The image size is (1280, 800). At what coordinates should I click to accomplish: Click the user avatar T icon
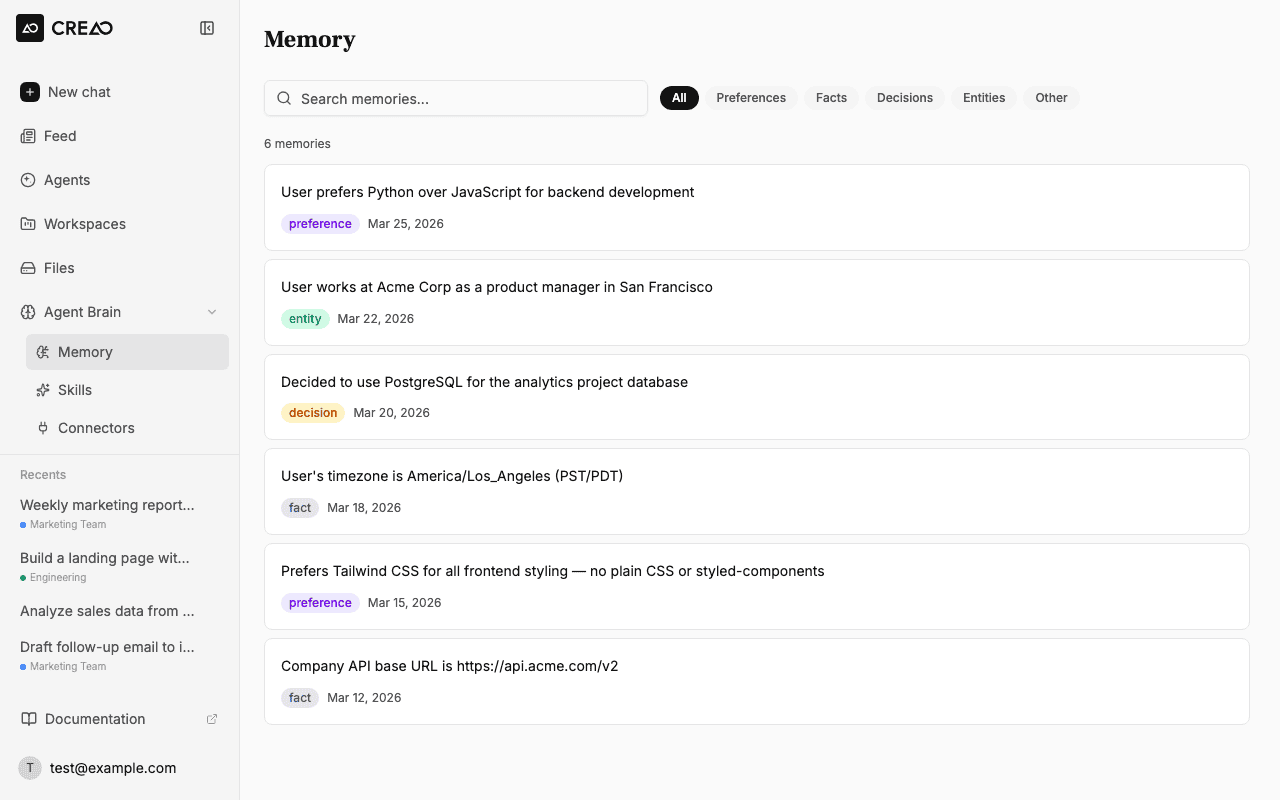pyautogui.click(x=30, y=768)
